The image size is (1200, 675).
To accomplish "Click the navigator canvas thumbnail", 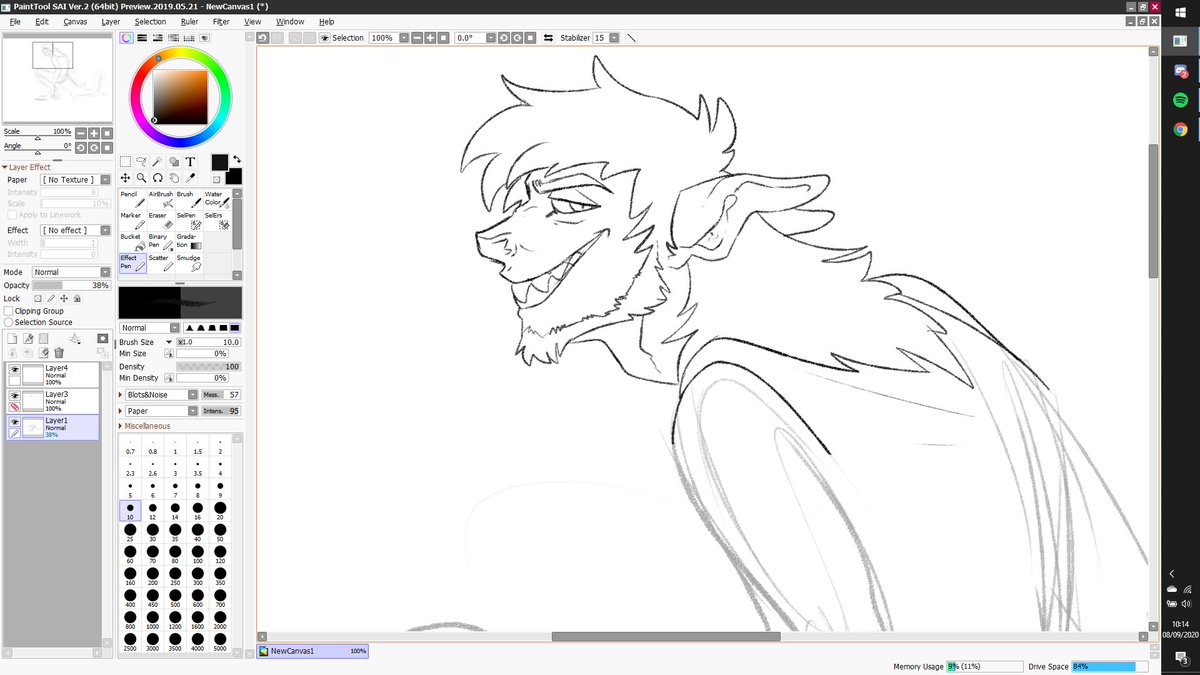I will pos(58,78).
